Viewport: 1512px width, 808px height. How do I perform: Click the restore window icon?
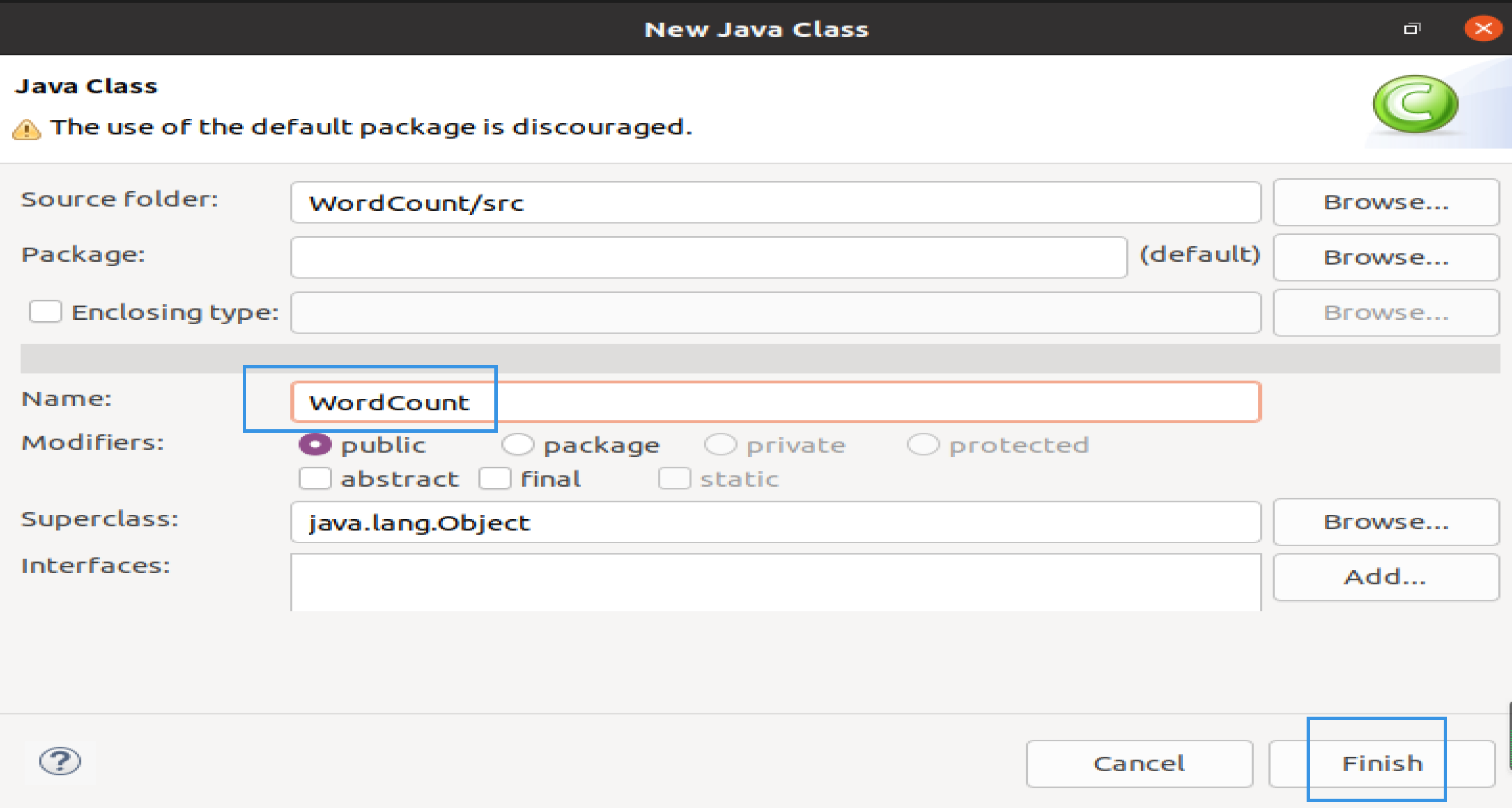(x=1412, y=28)
